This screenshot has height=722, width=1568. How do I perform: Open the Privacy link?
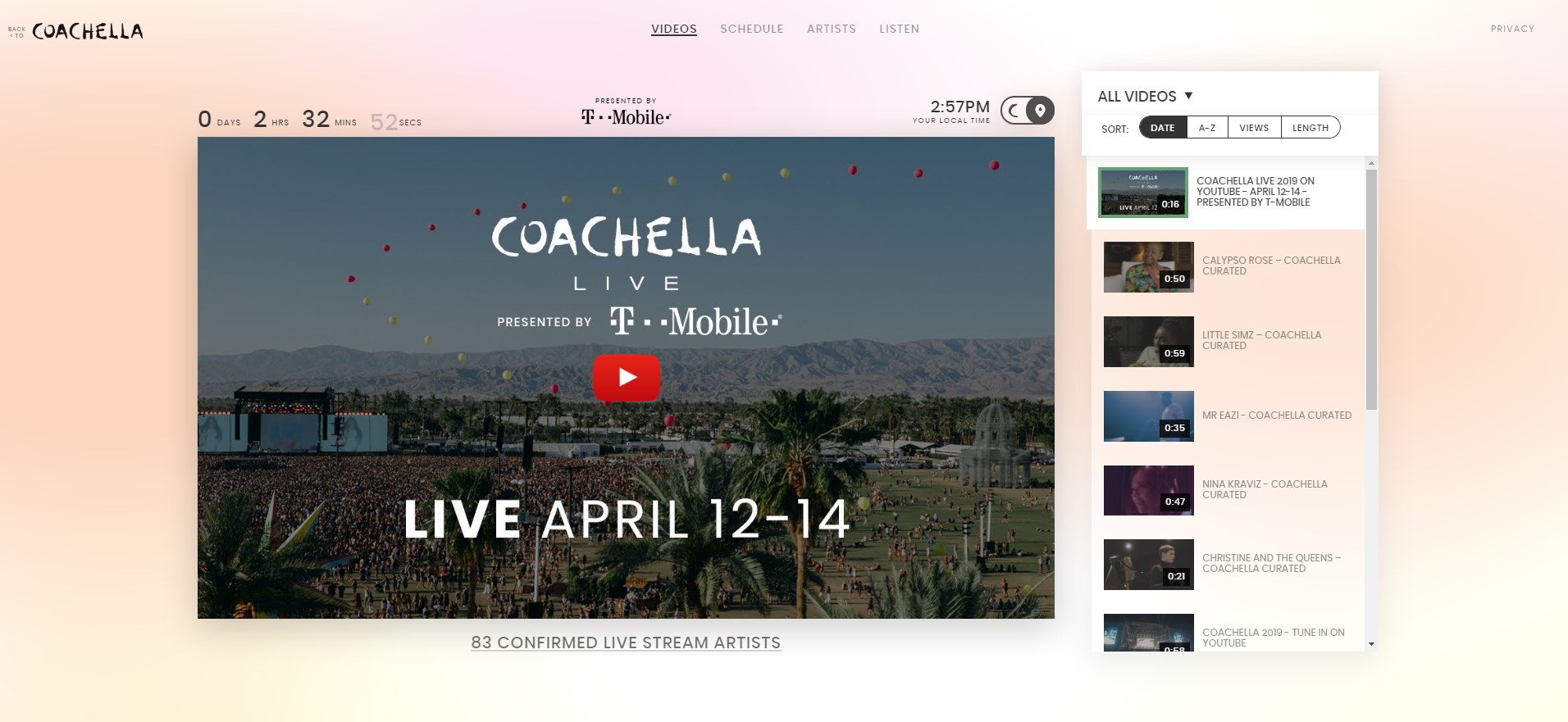click(x=1512, y=29)
